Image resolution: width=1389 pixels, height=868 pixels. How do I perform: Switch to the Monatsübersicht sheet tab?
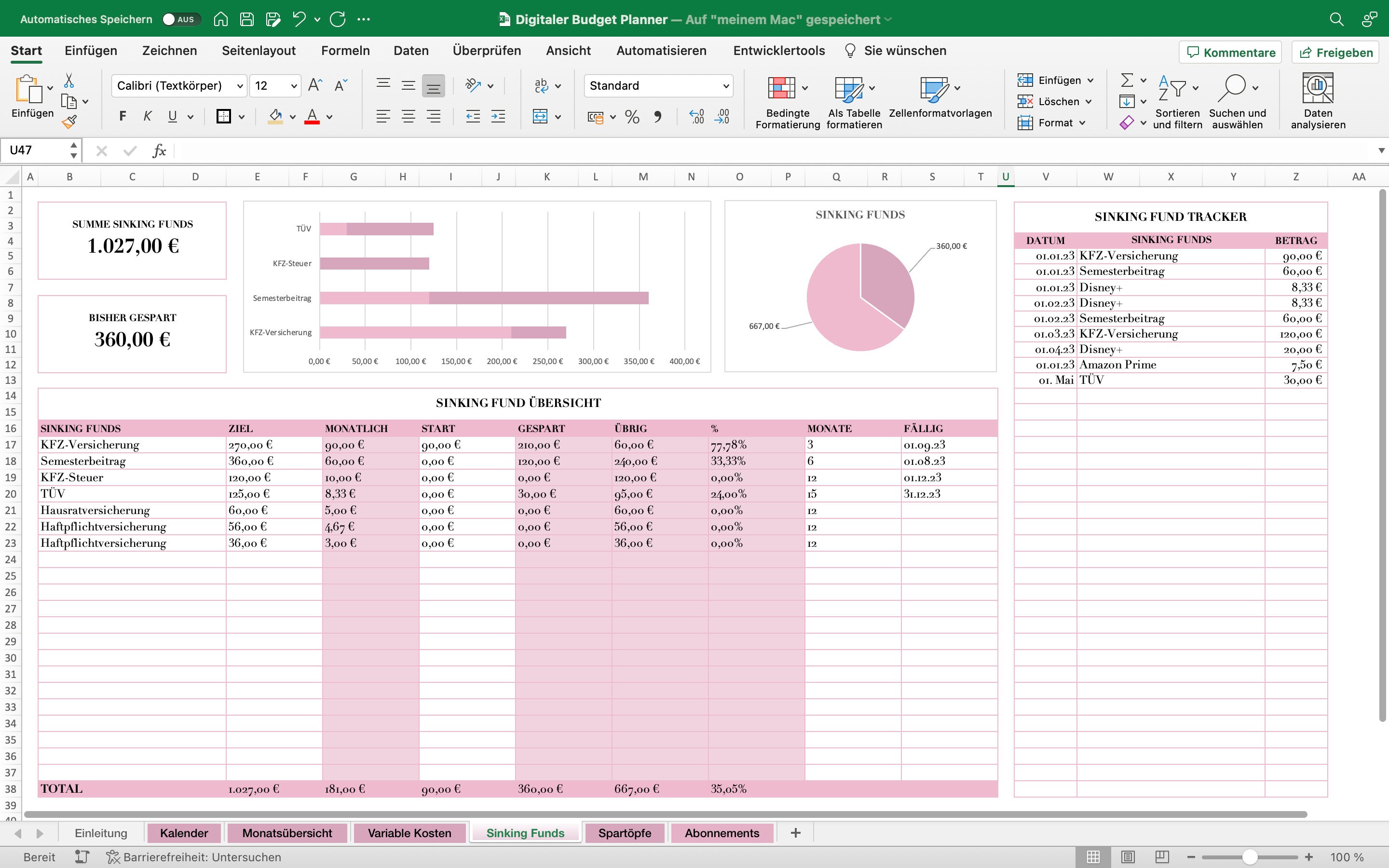pos(287,833)
